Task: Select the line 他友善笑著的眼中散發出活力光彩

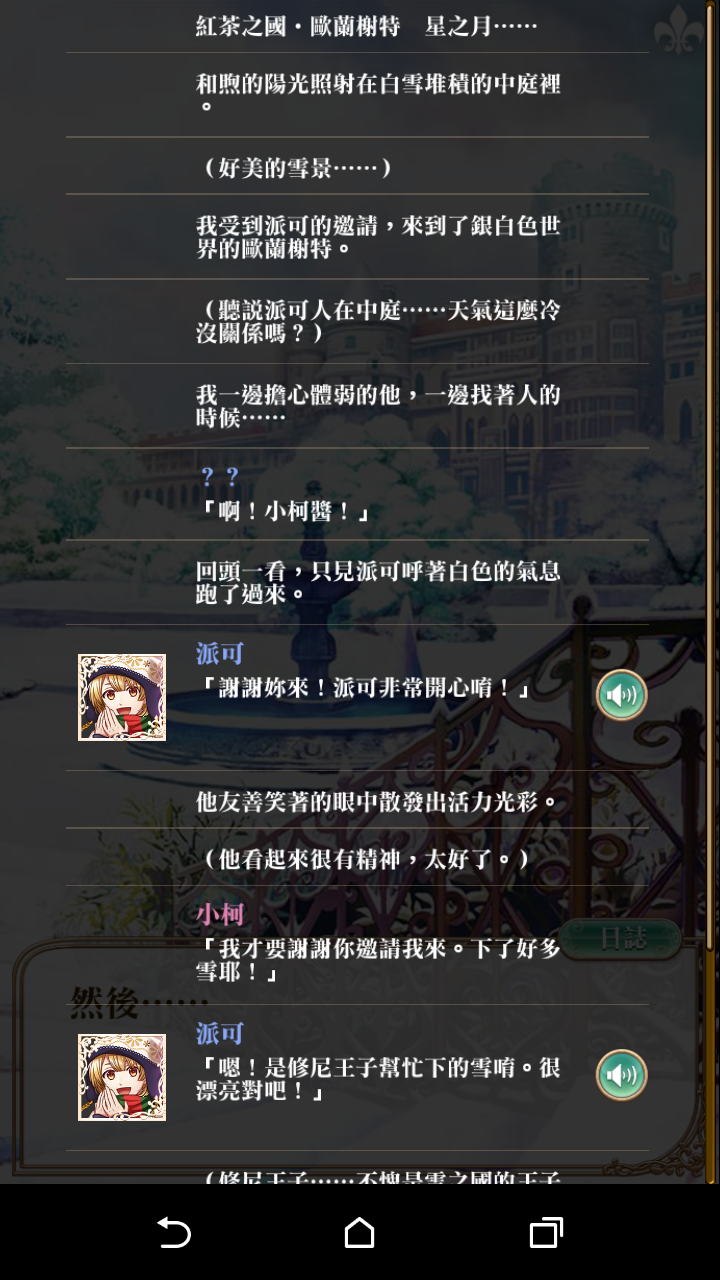Action: [357, 800]
